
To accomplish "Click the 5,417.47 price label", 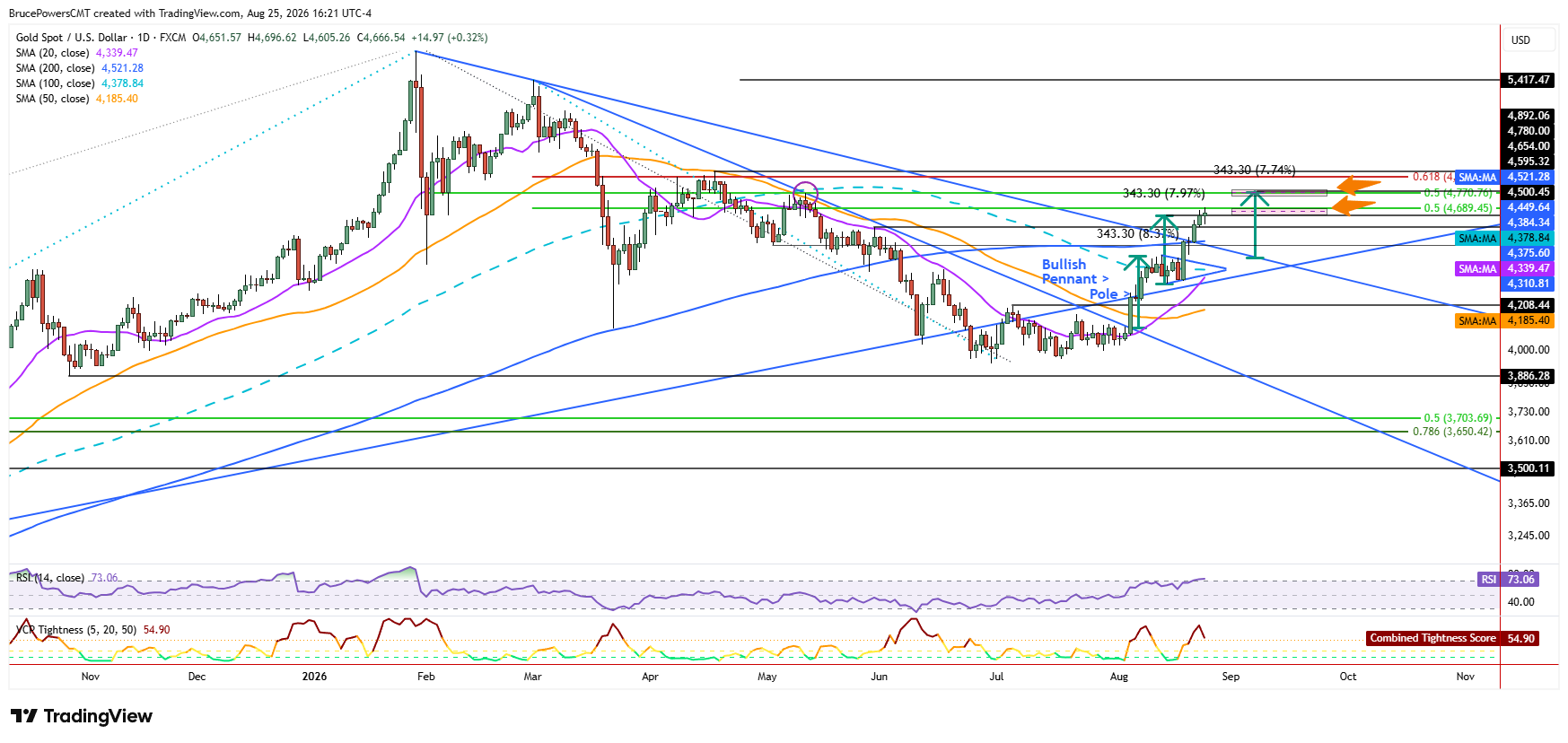I will 1529,80.
